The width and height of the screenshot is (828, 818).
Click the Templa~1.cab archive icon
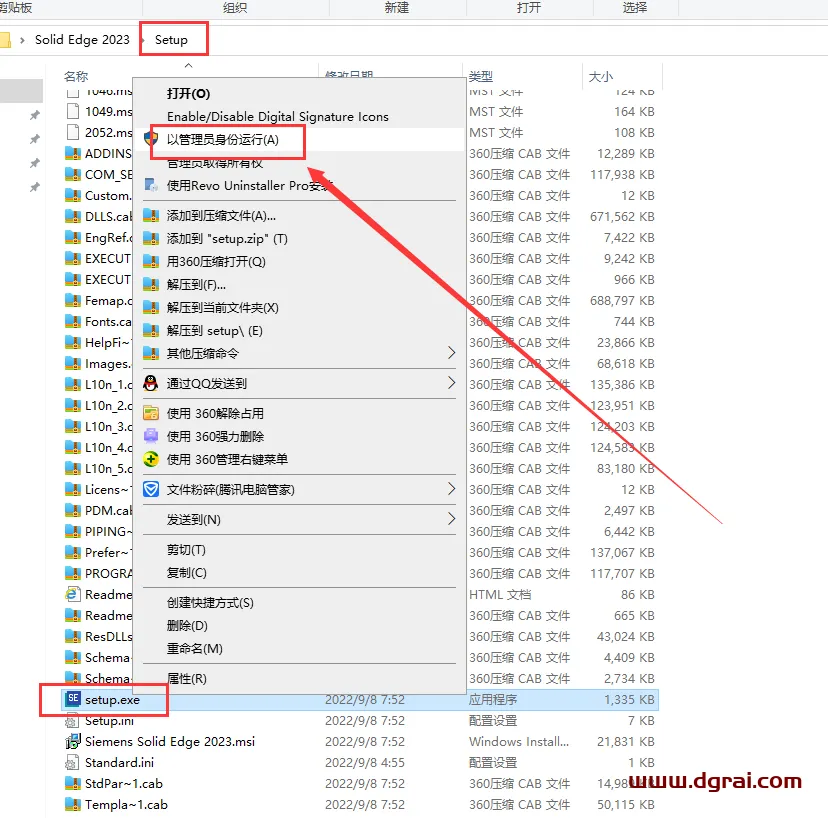click(72, 804)
